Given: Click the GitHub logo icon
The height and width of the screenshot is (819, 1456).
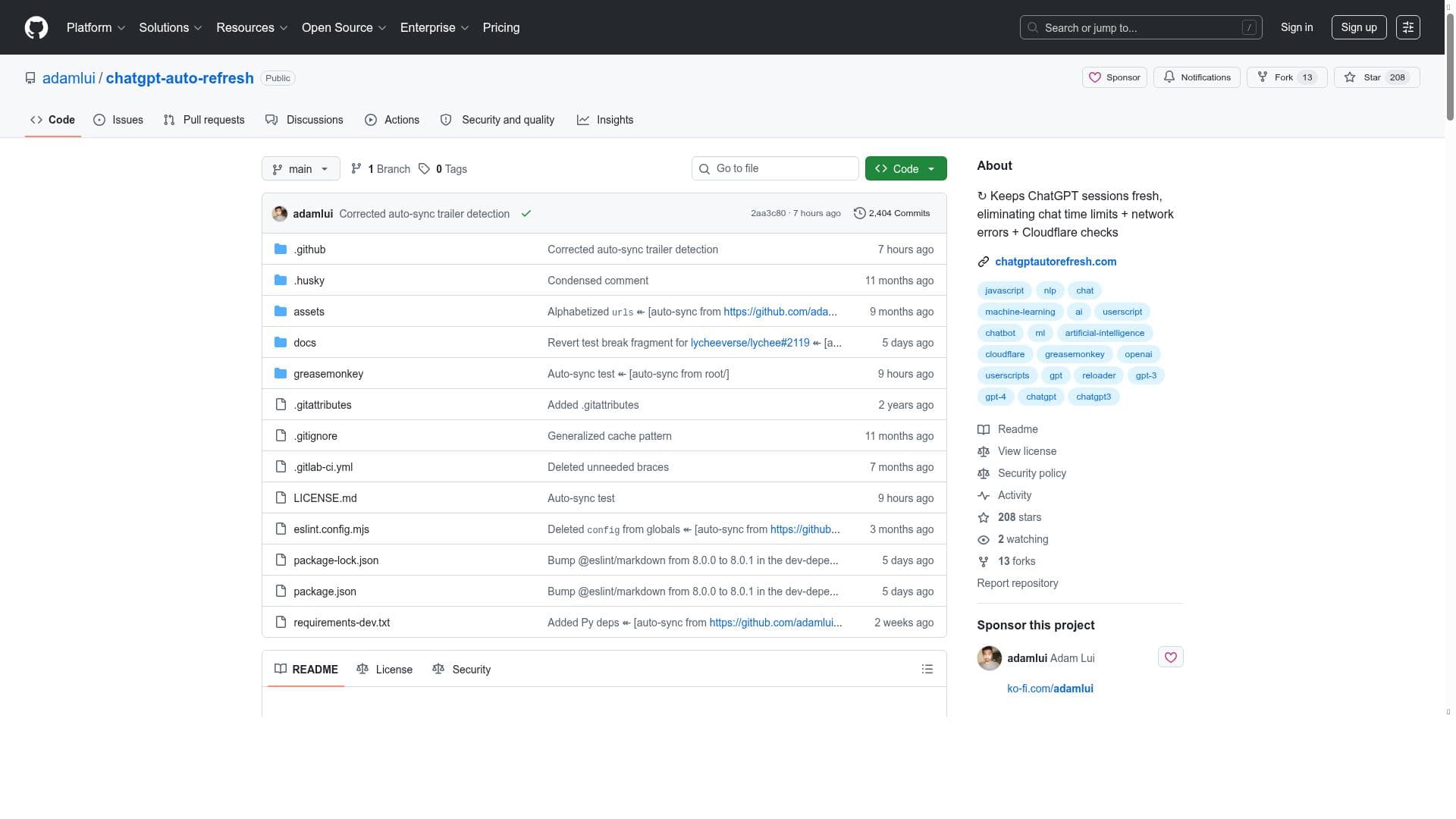Looking at the screenshot, I should tap(36, 28).
